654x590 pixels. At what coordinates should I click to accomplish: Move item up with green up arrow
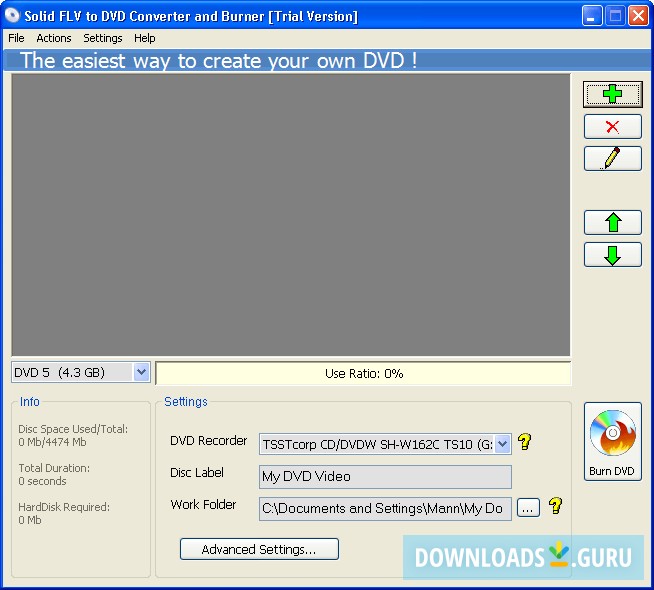point(612,222)
